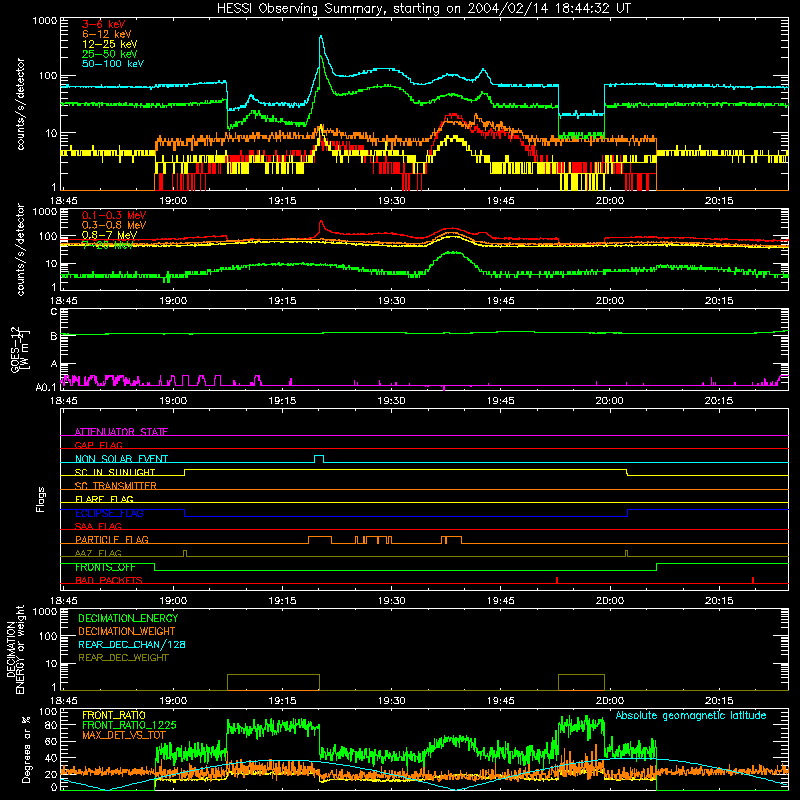
Task: Click the FLARE_FLAG label
Action: pyautogui.click(x=104, y=498)
